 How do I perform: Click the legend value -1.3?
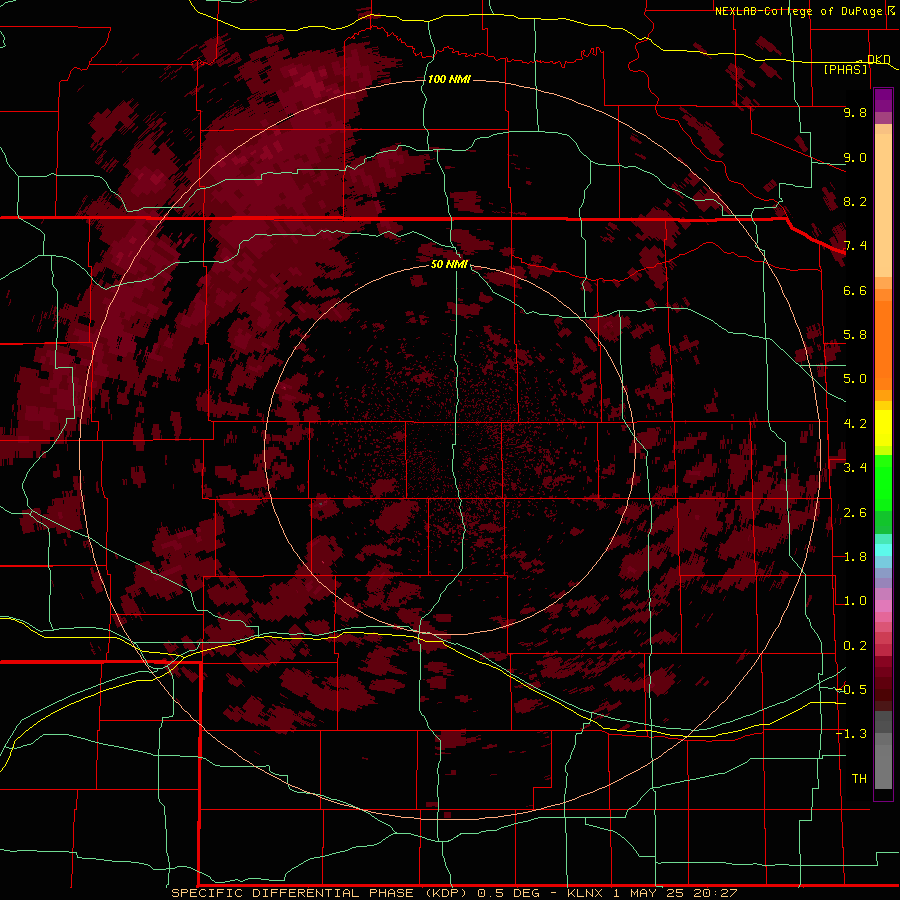pos(851,734)
